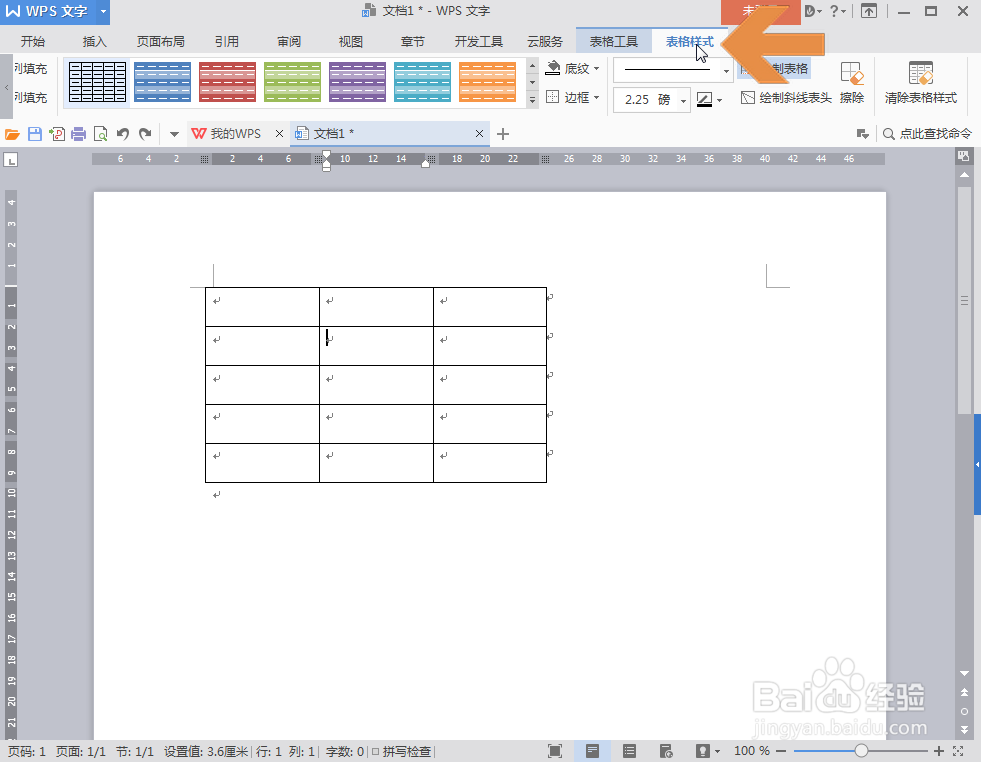Click the export to PDF icon
The height and width of the screenshot is (762, 981).
click(57, 134)
